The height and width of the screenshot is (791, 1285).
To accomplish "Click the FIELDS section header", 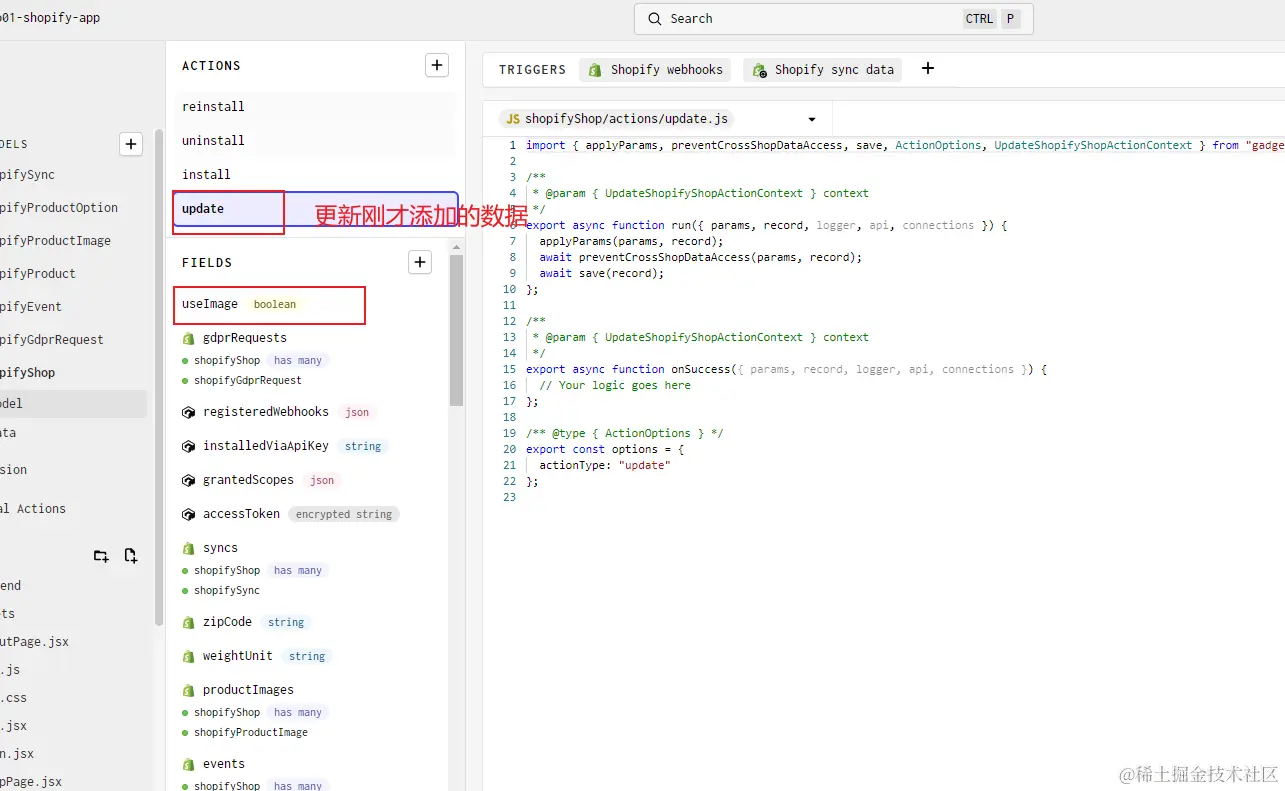I will click(207, 263).
